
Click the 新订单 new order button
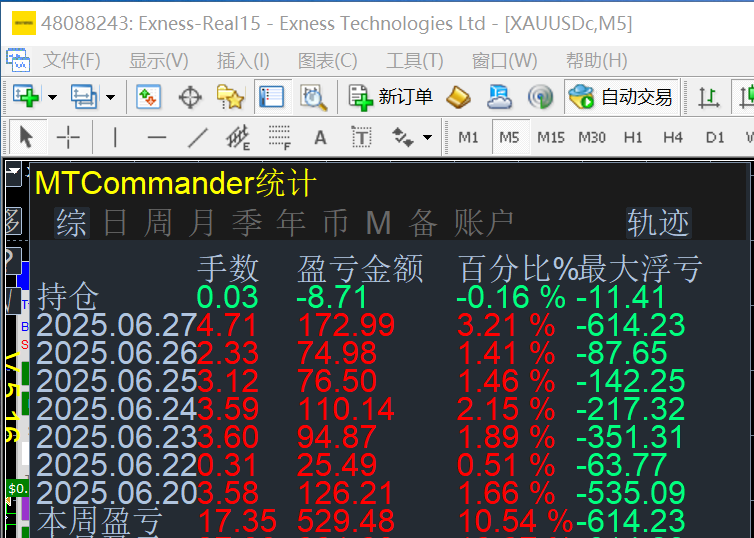click(x=390, y=97)
